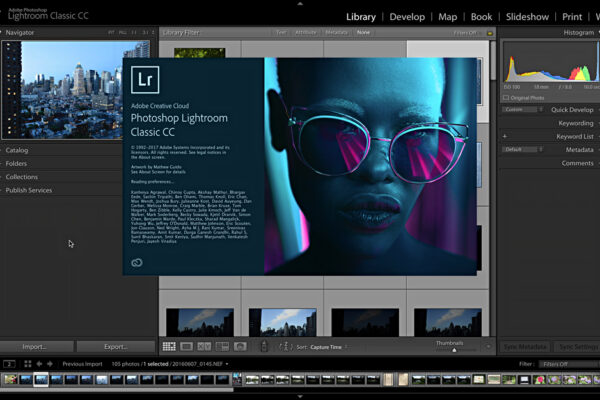Switch to Loupe view in the toolbar
Screen dimensions: 600x400
click(186, 346)
